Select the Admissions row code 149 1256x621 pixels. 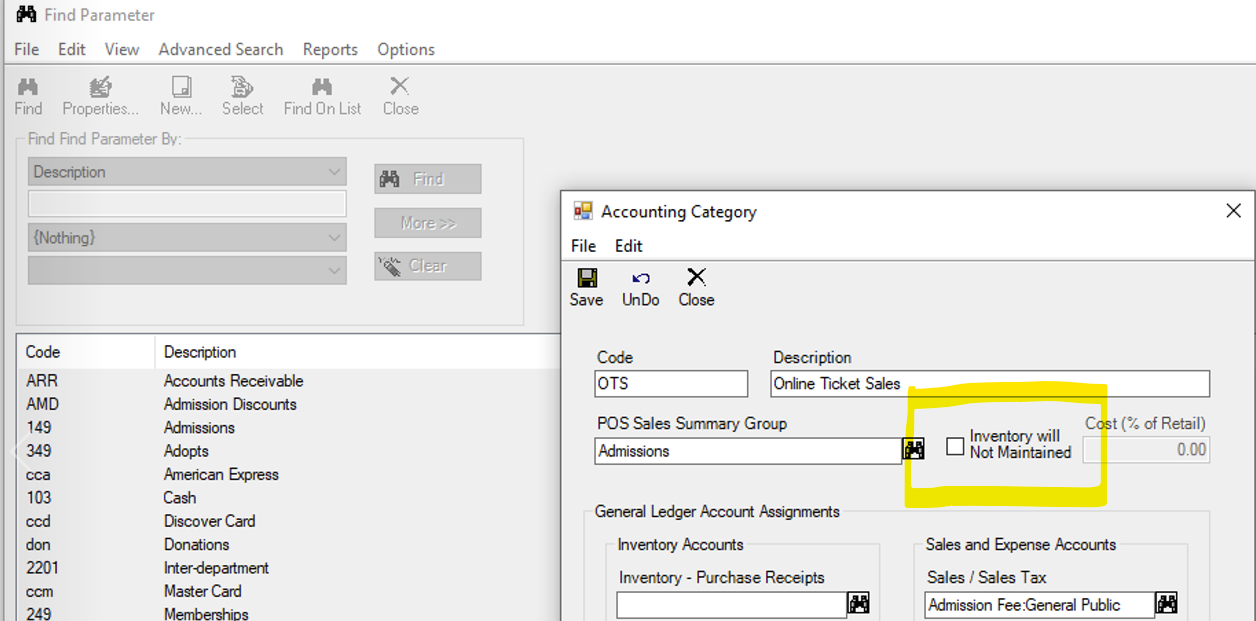289,427
